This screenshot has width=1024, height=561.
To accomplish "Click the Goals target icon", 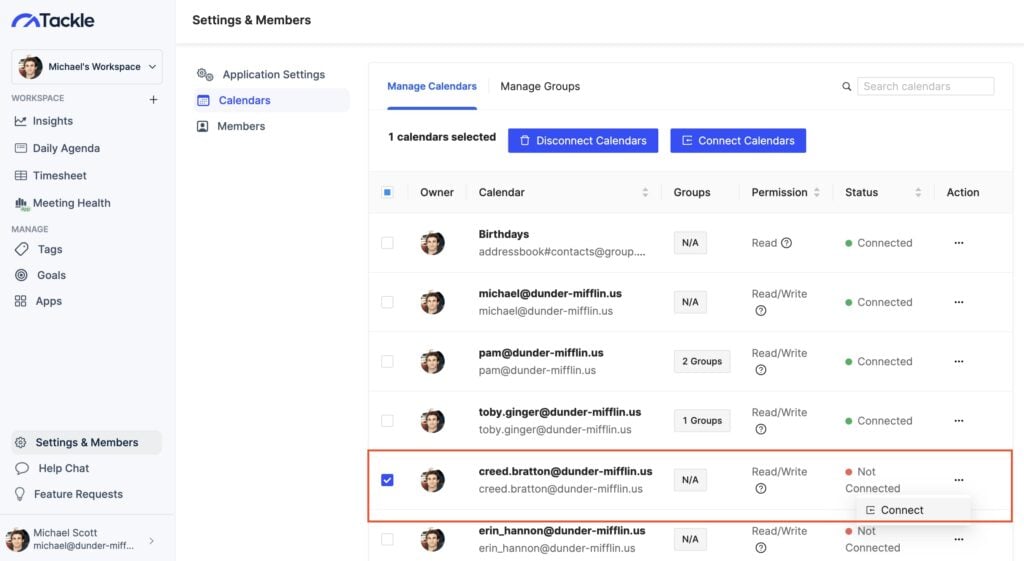I will 22,275.
